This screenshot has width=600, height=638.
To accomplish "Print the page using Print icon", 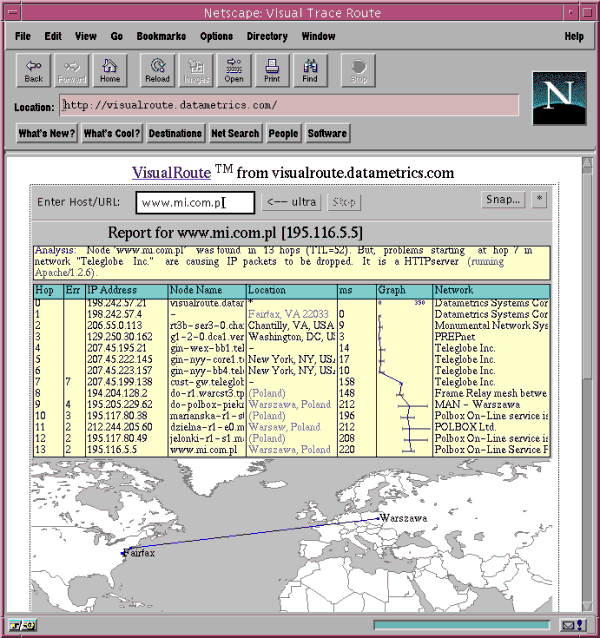I will pos(272,71).
